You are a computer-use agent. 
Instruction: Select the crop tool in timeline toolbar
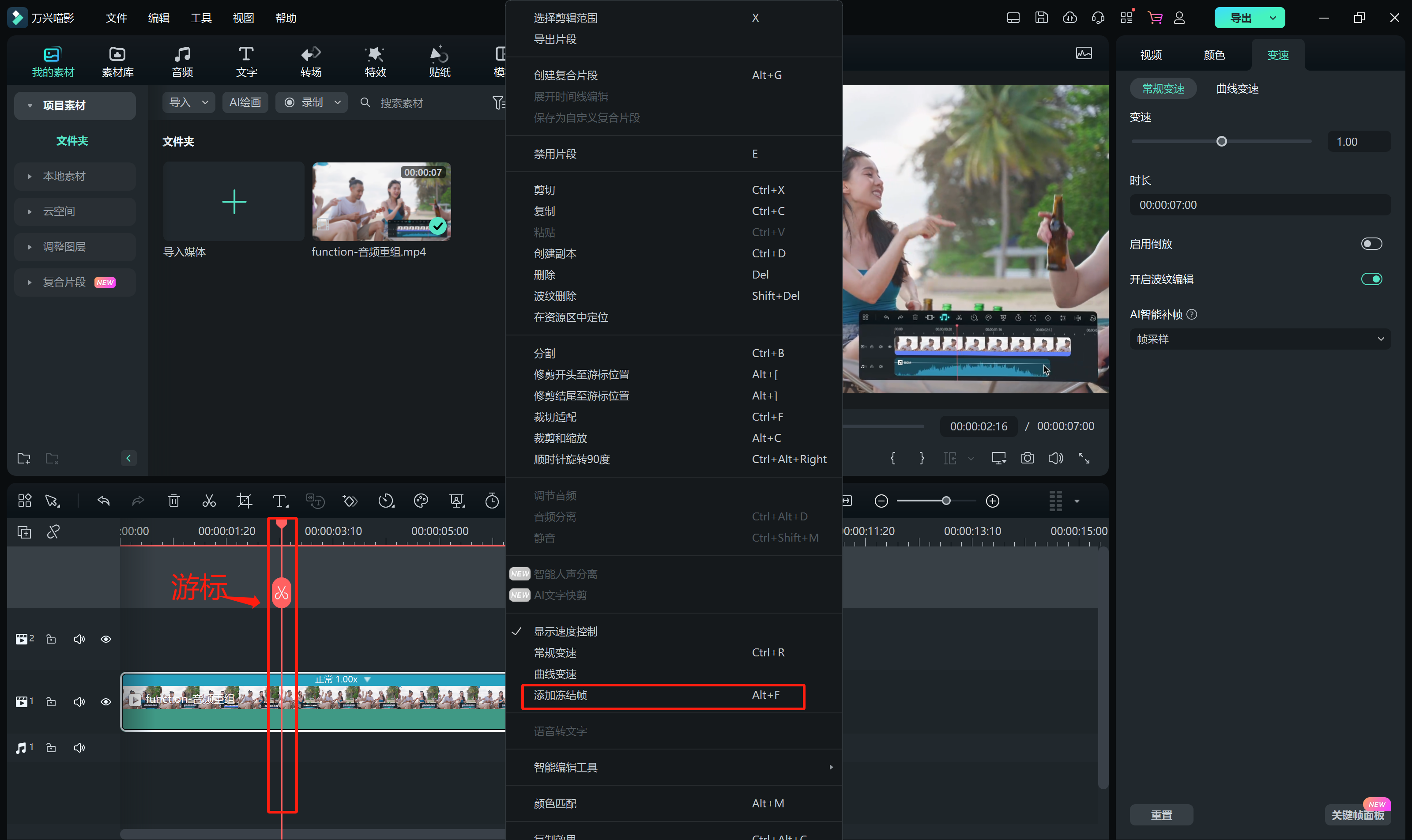(x=244, y=501)
